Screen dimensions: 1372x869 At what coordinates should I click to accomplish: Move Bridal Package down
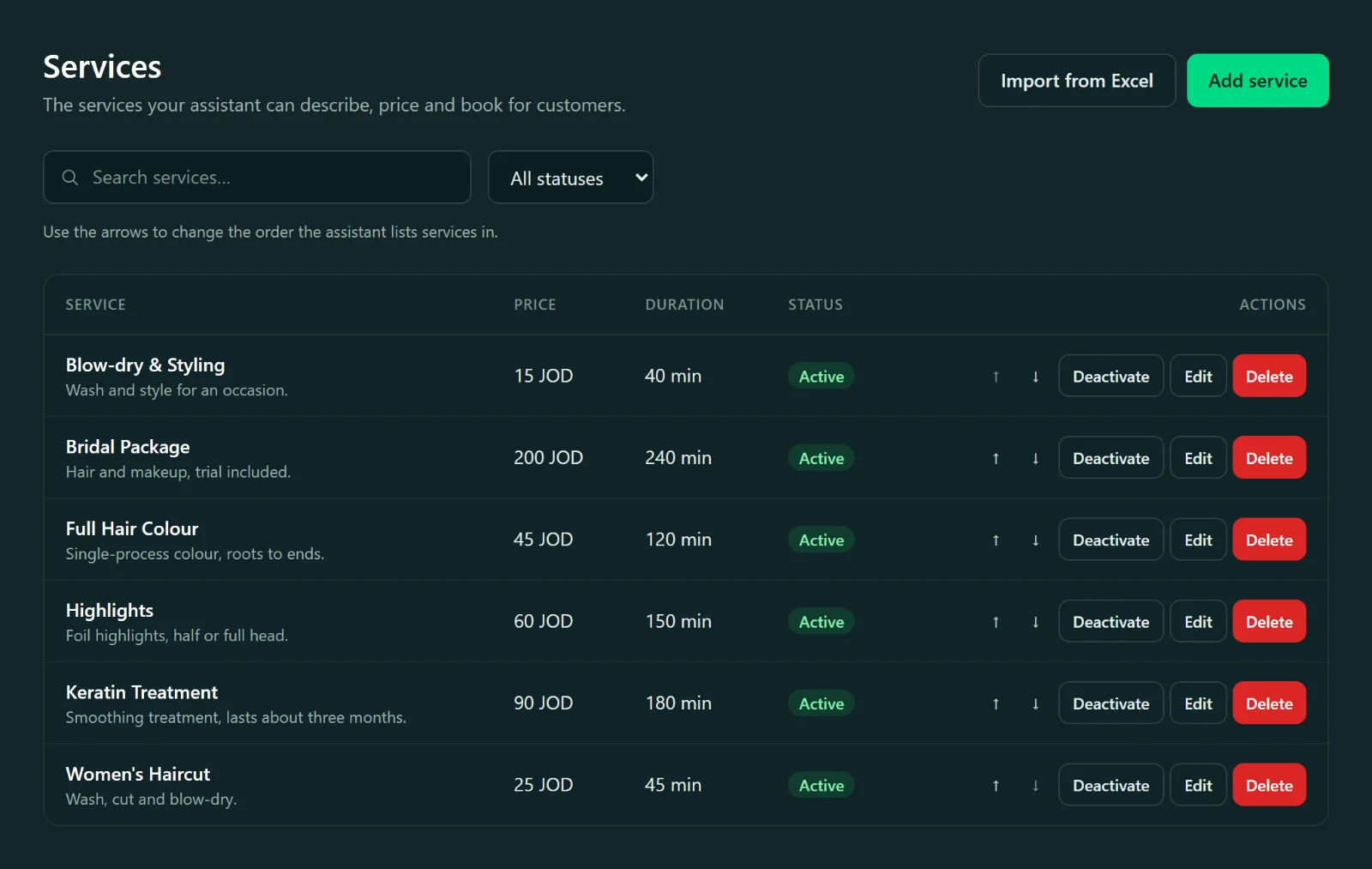tap(1036, 458)
